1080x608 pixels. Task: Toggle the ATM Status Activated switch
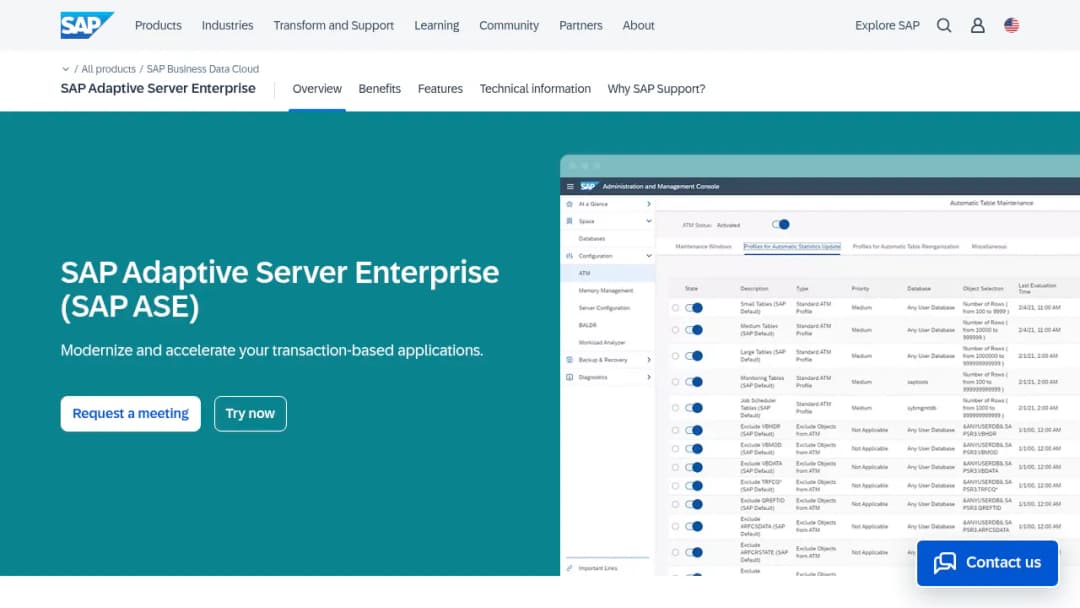point(780,224)
